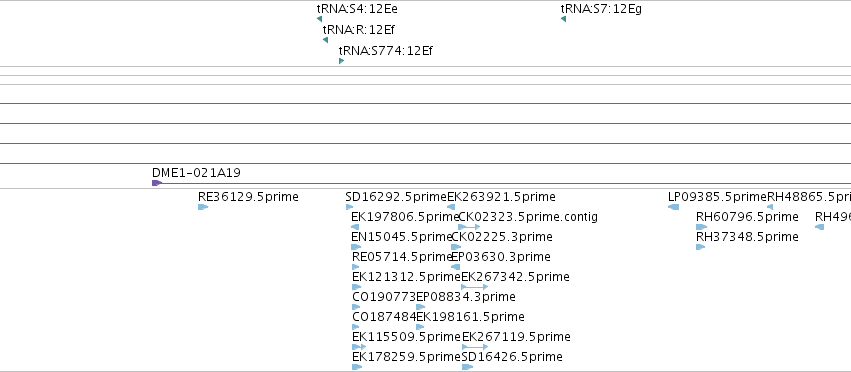Select the RH48865.5prime feature glyph

click(770, 207)
